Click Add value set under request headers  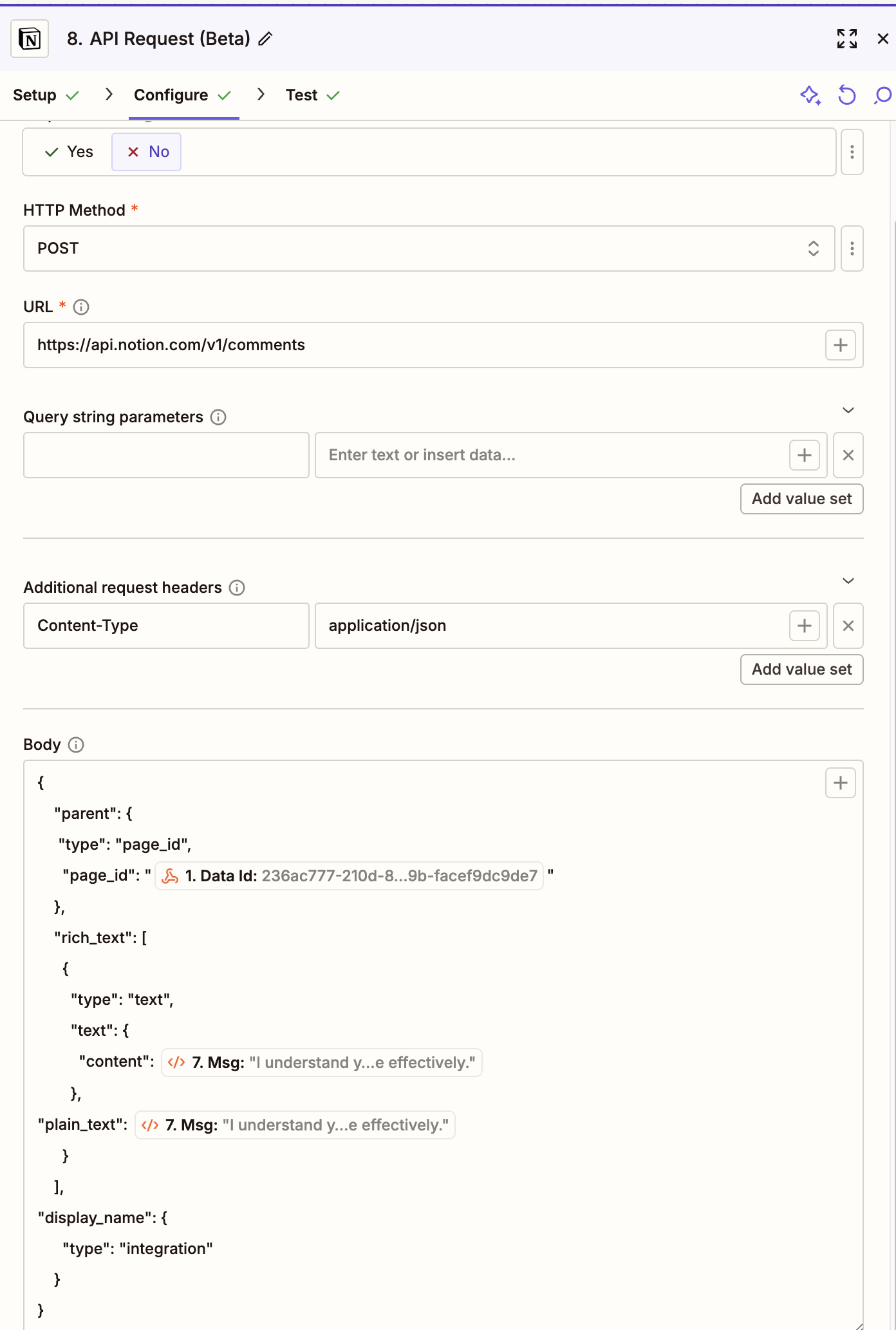(801, 670)
